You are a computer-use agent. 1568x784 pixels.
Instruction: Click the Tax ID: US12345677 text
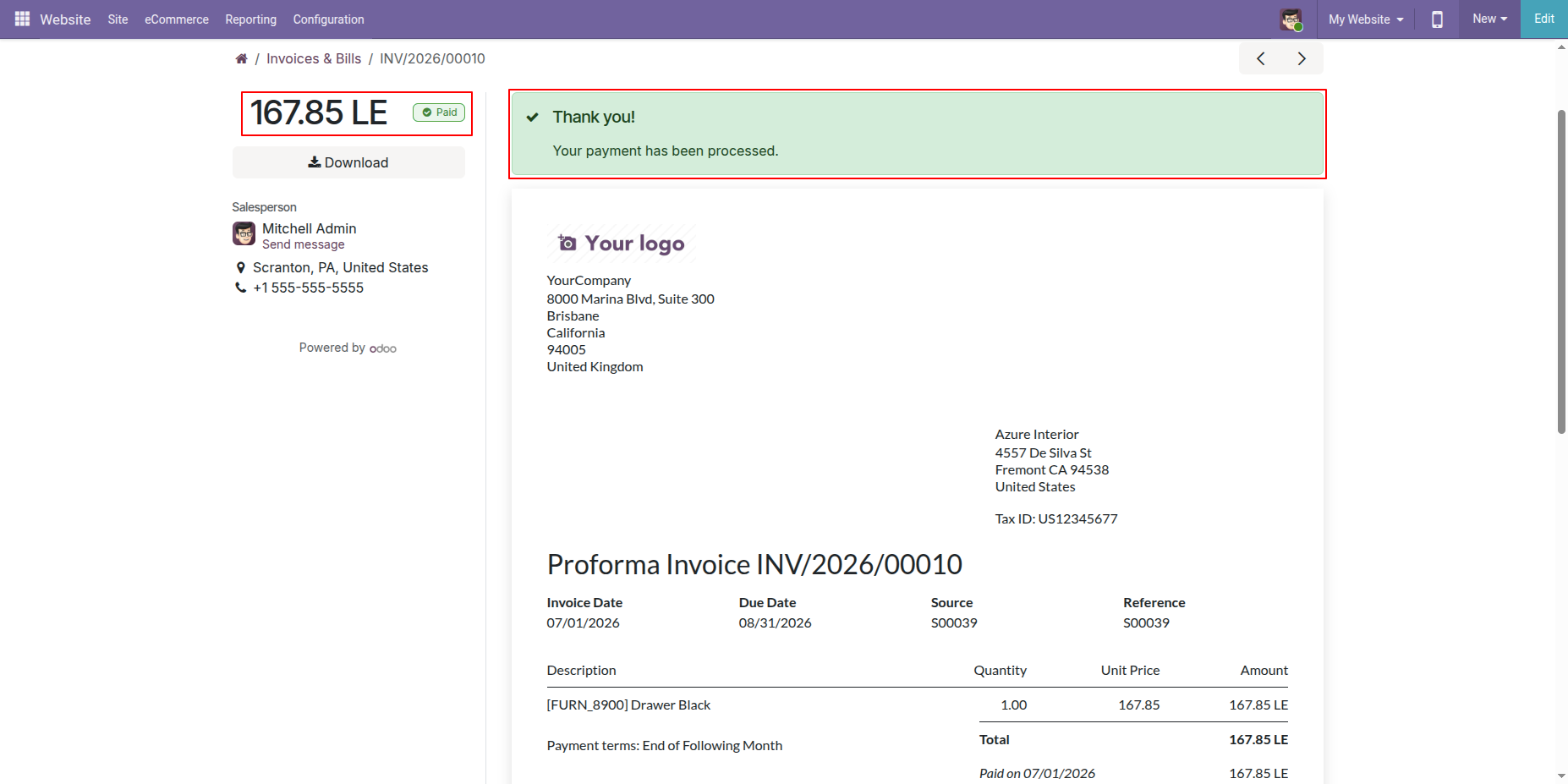tap(1056, 518)
